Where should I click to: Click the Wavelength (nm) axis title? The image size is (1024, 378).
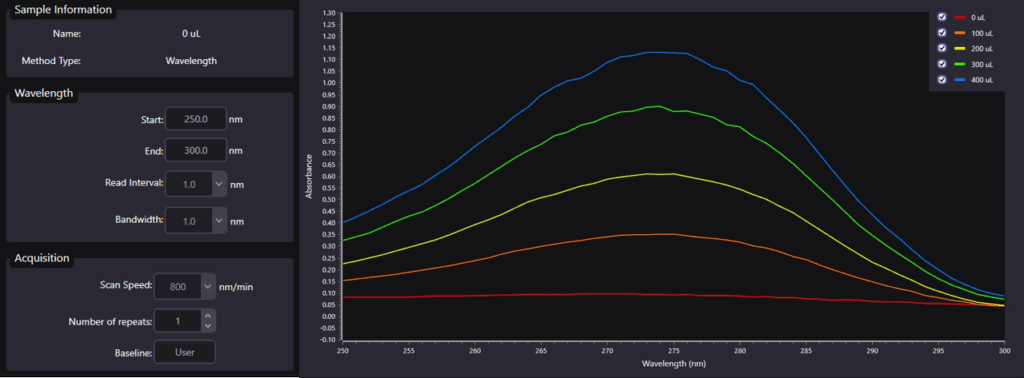click(x=673, y=363)
